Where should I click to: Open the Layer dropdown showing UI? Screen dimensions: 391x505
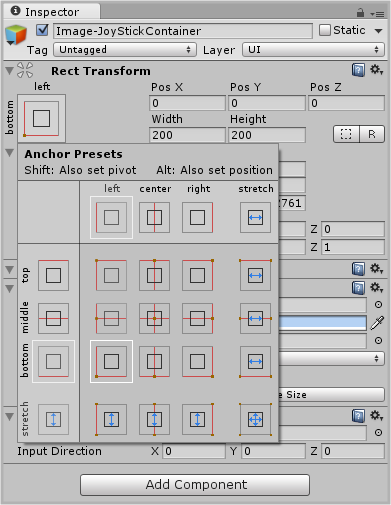point(313,50)
